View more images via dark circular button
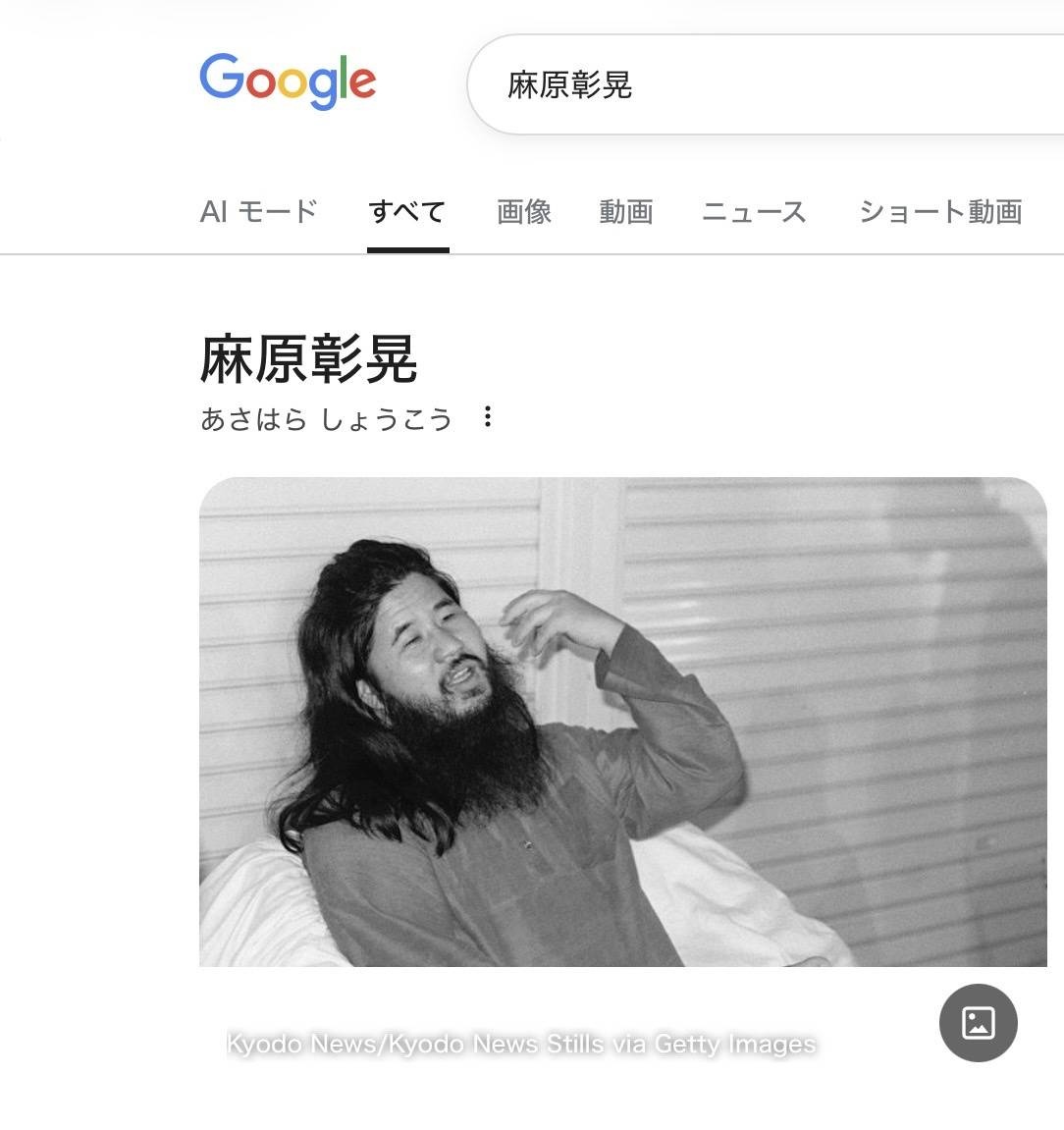 click(978, 1023)
